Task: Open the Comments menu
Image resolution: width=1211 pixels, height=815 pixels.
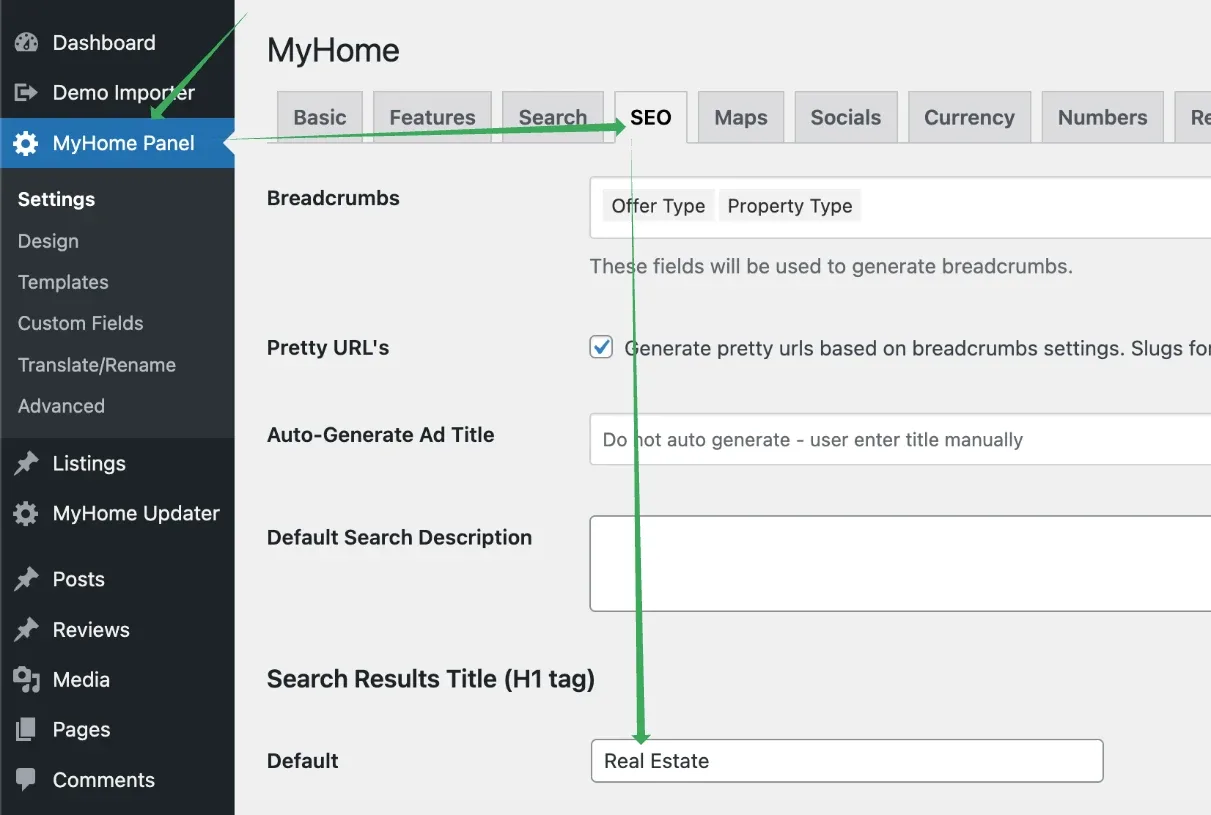Action: (117, 780)
